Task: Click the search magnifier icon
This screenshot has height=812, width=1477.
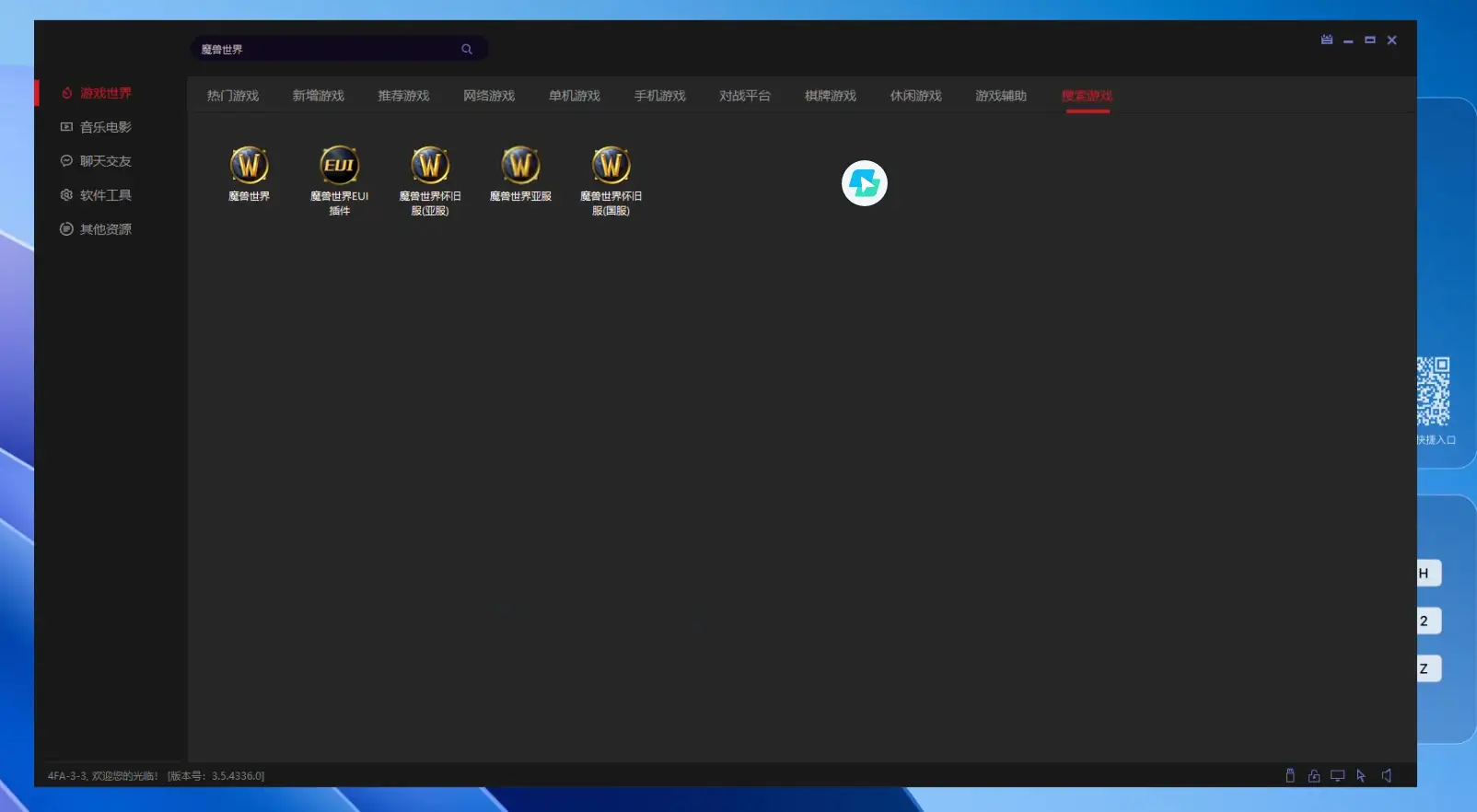Action: 467,50
